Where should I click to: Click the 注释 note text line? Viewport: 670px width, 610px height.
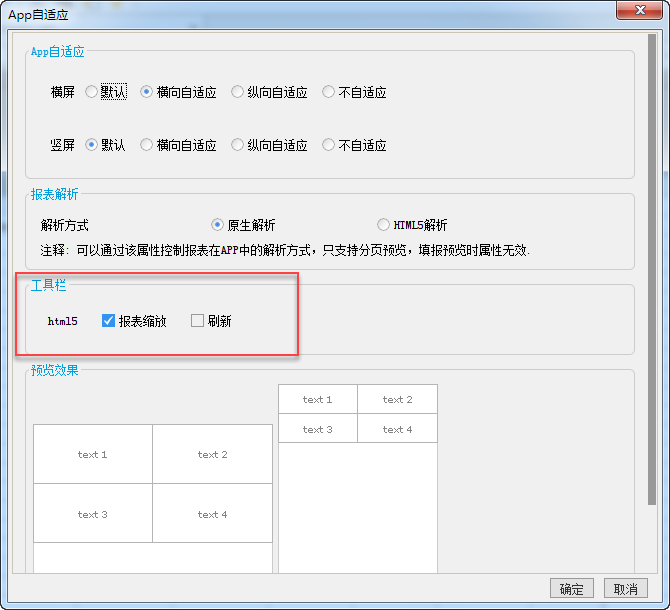tap(285, 250)
